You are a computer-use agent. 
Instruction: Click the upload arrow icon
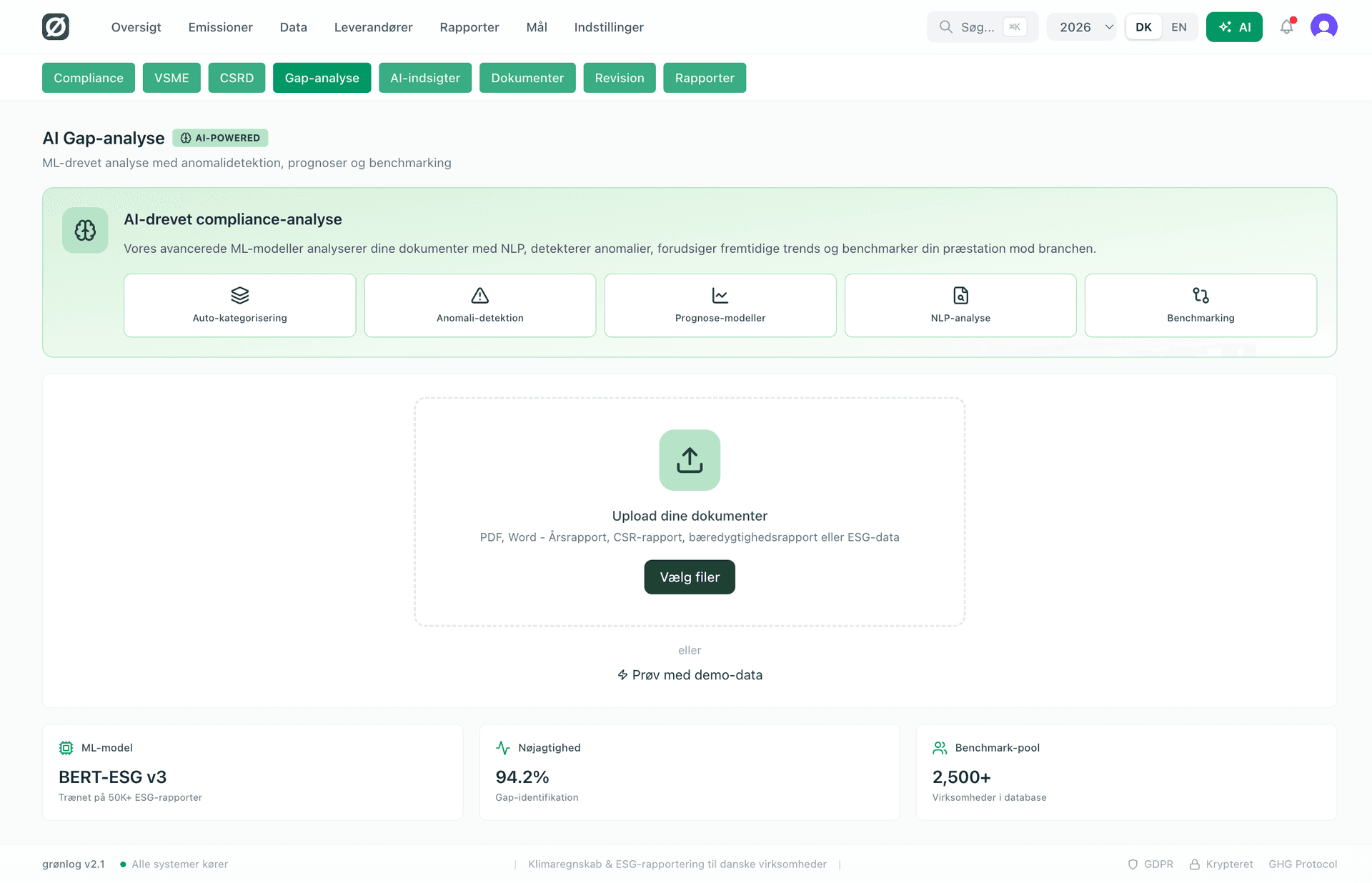coord(689,460)
